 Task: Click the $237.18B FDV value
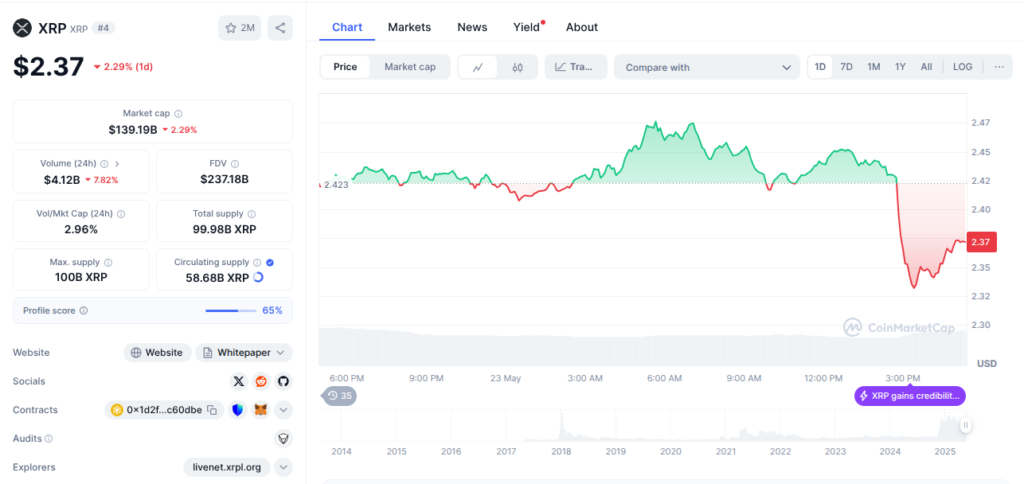(224, 179)
